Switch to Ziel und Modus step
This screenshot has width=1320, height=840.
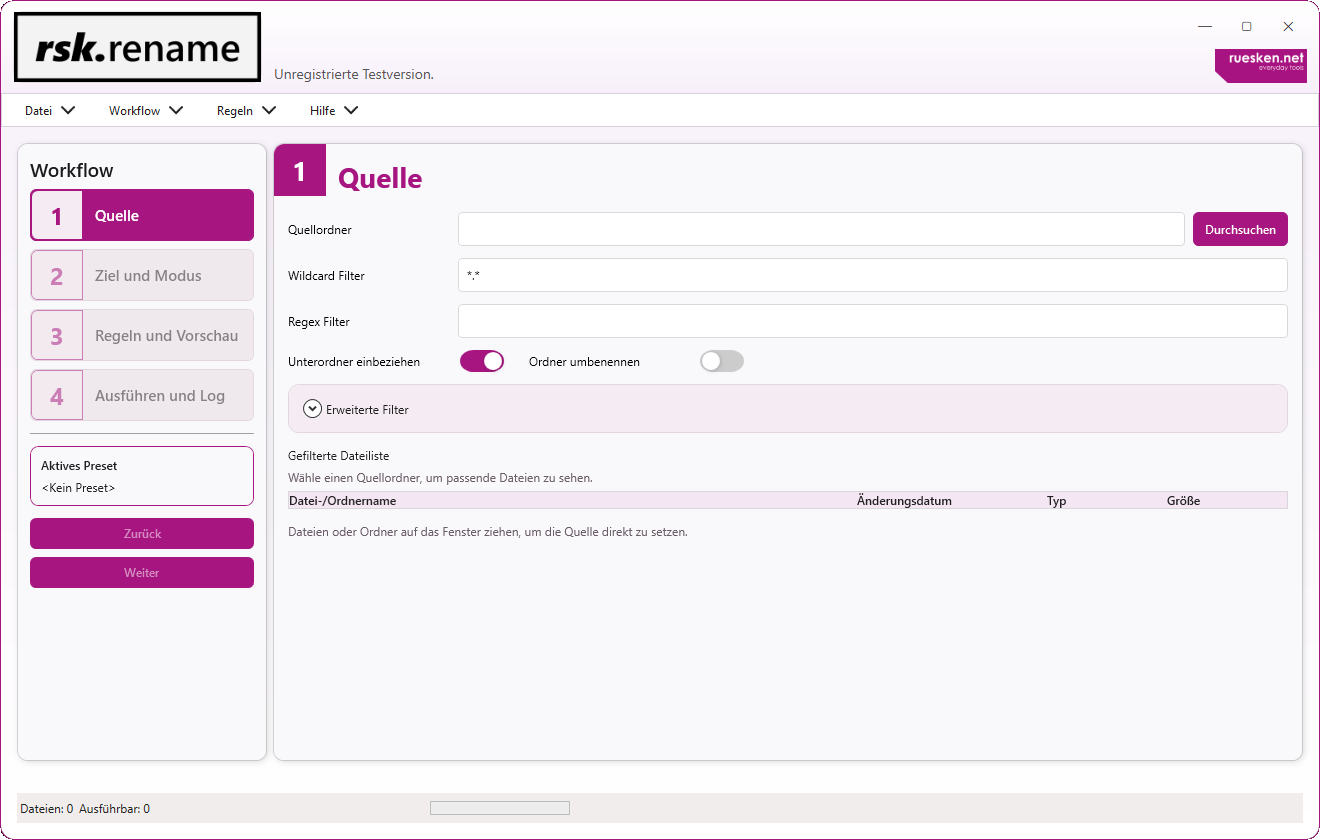click(x=148, y=276)
